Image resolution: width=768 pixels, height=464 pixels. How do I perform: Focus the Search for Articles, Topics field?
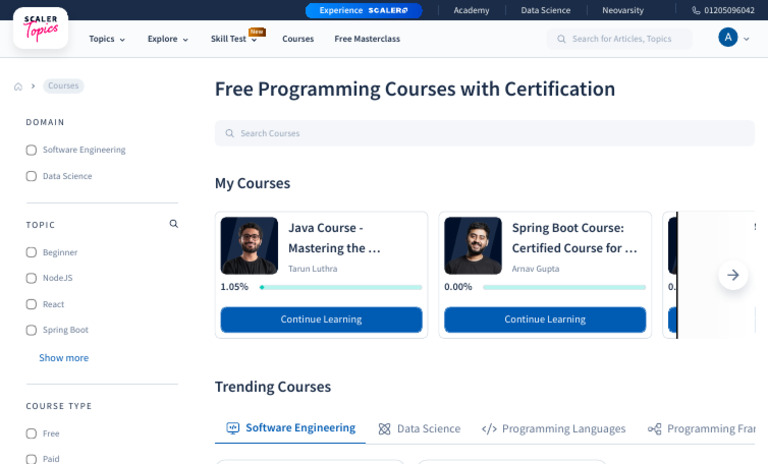619,39
